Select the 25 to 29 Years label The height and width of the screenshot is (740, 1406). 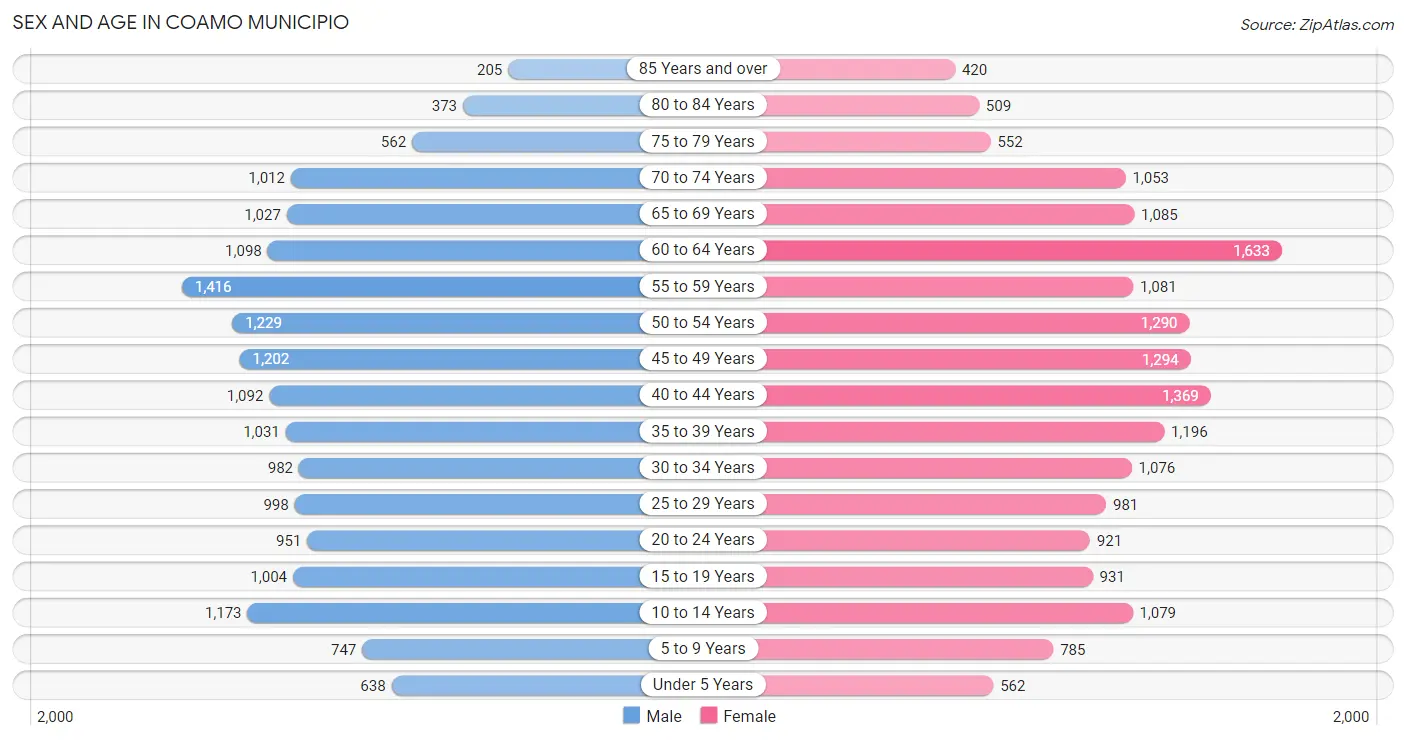point(703,503)
